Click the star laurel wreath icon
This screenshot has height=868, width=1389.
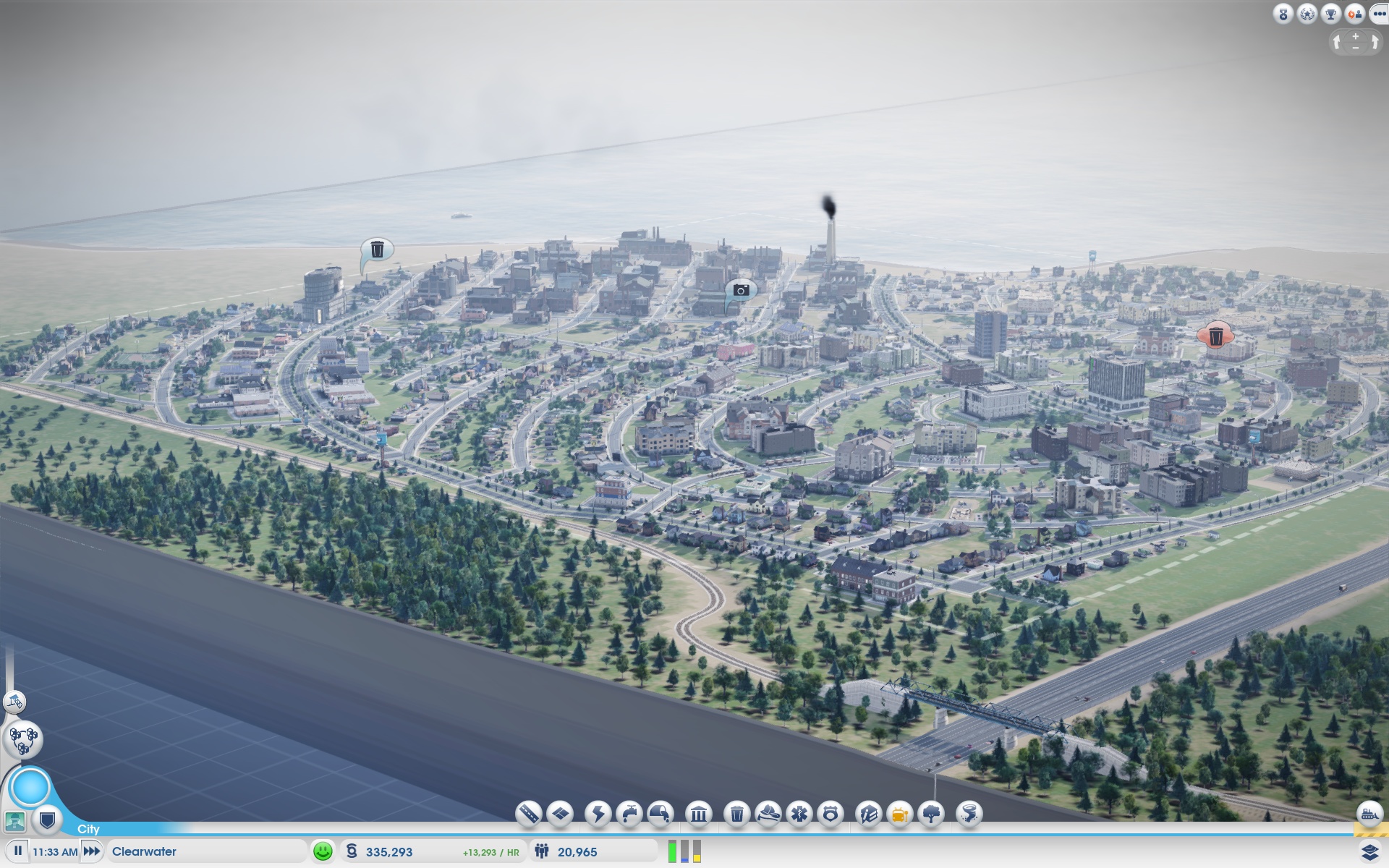1307,14
